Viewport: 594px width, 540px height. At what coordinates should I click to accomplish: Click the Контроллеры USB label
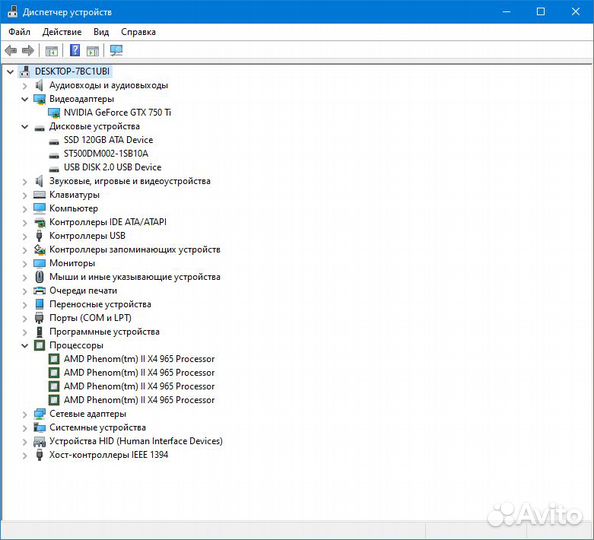pyautogui.click(x=87, y=236)
